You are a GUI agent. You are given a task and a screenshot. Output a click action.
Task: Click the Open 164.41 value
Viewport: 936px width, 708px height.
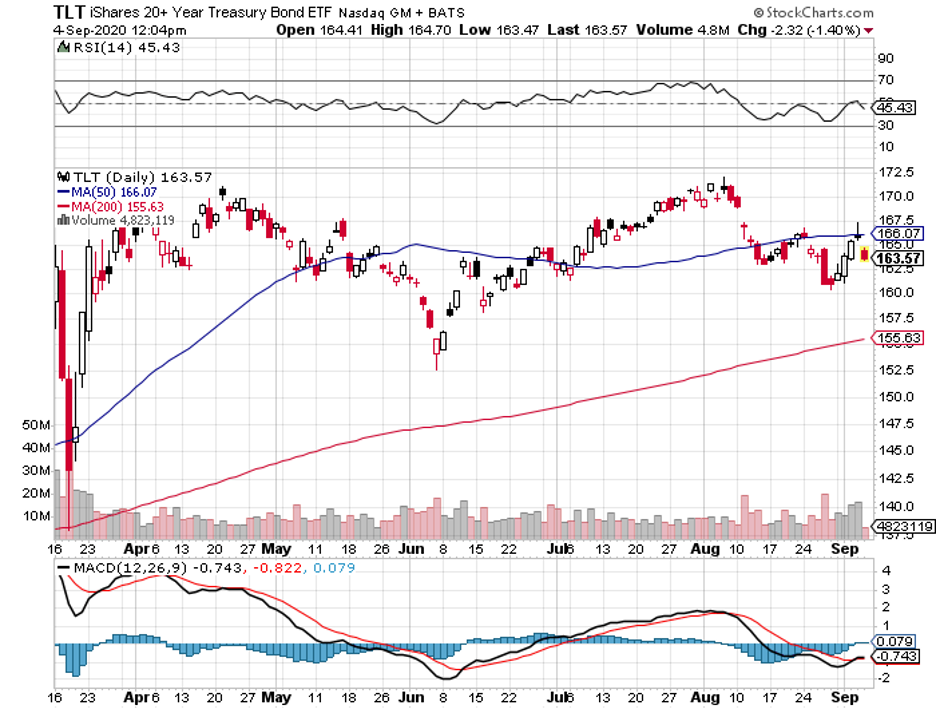[319, 30]
